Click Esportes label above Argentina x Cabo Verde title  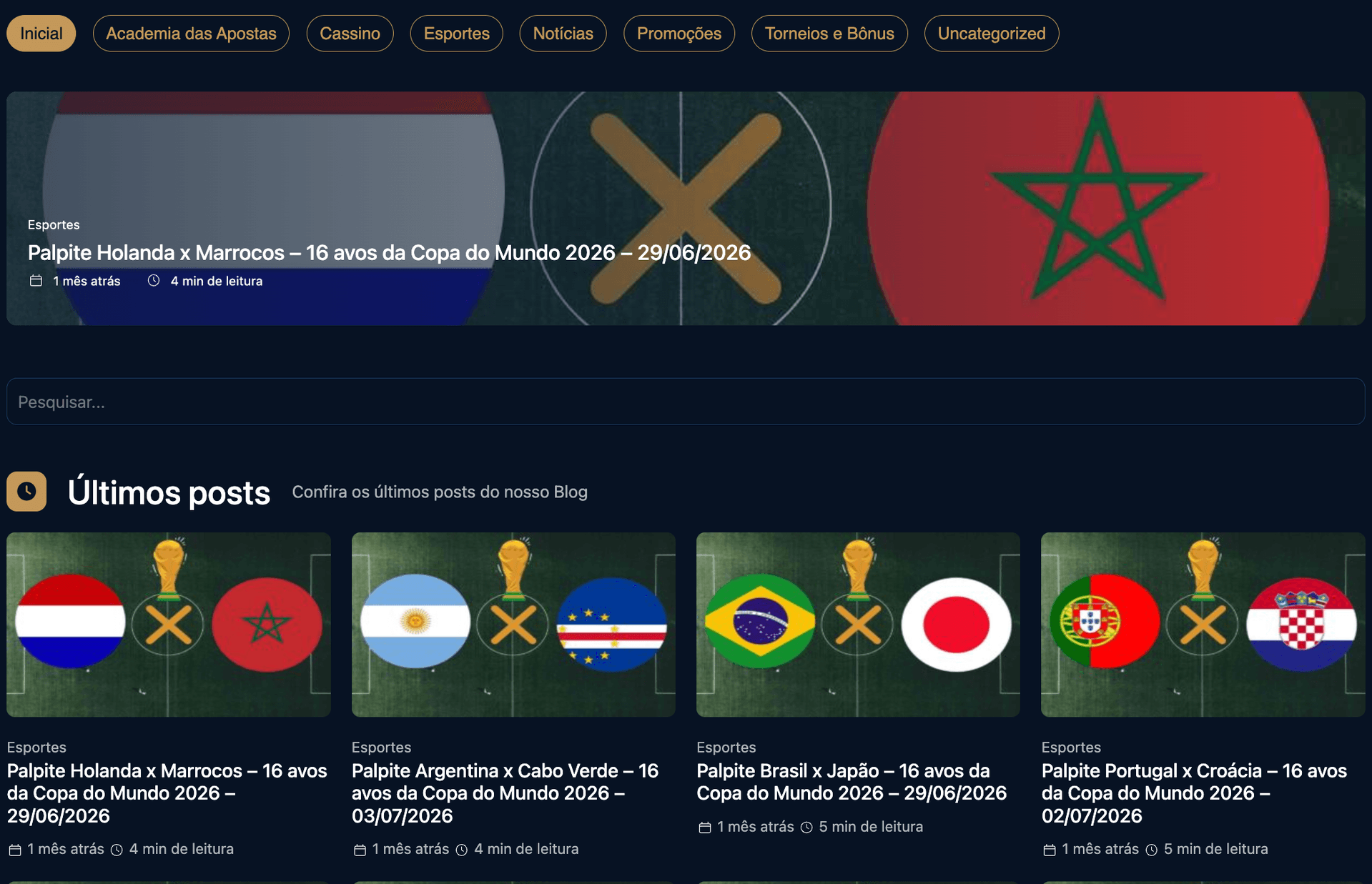click(x=381, y=748)
